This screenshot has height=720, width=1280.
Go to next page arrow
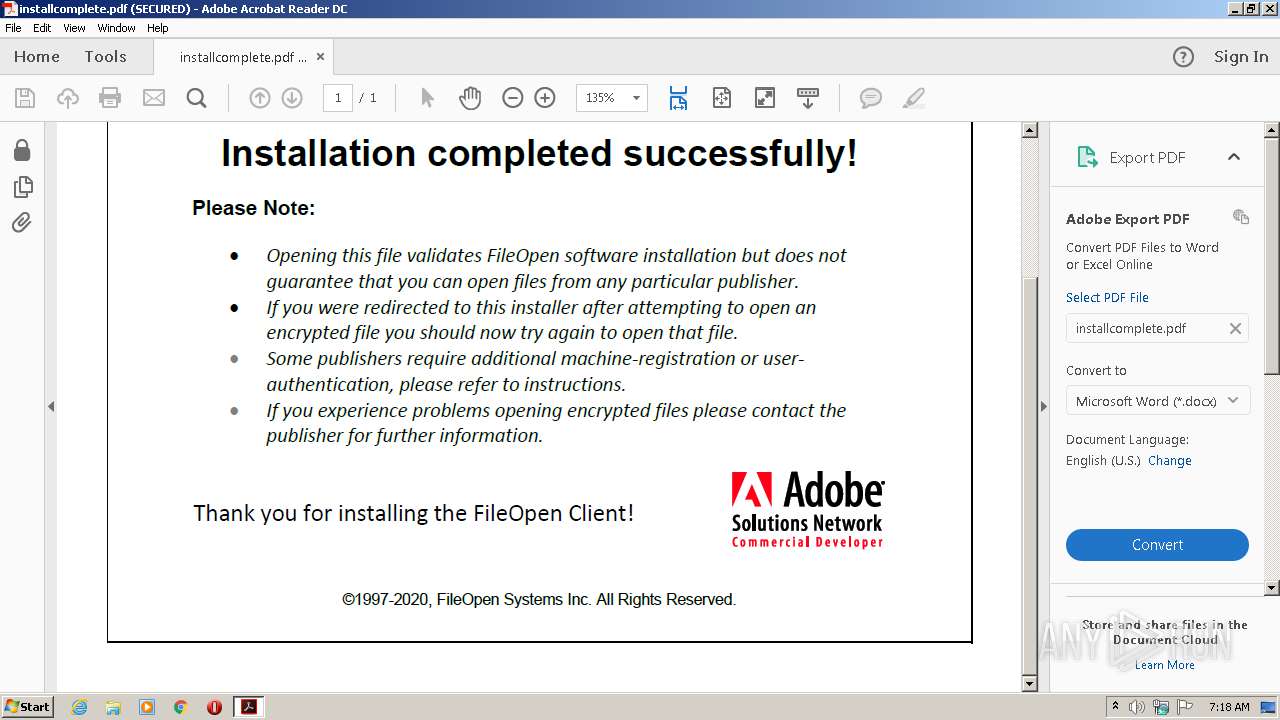[x=292, y=98]
